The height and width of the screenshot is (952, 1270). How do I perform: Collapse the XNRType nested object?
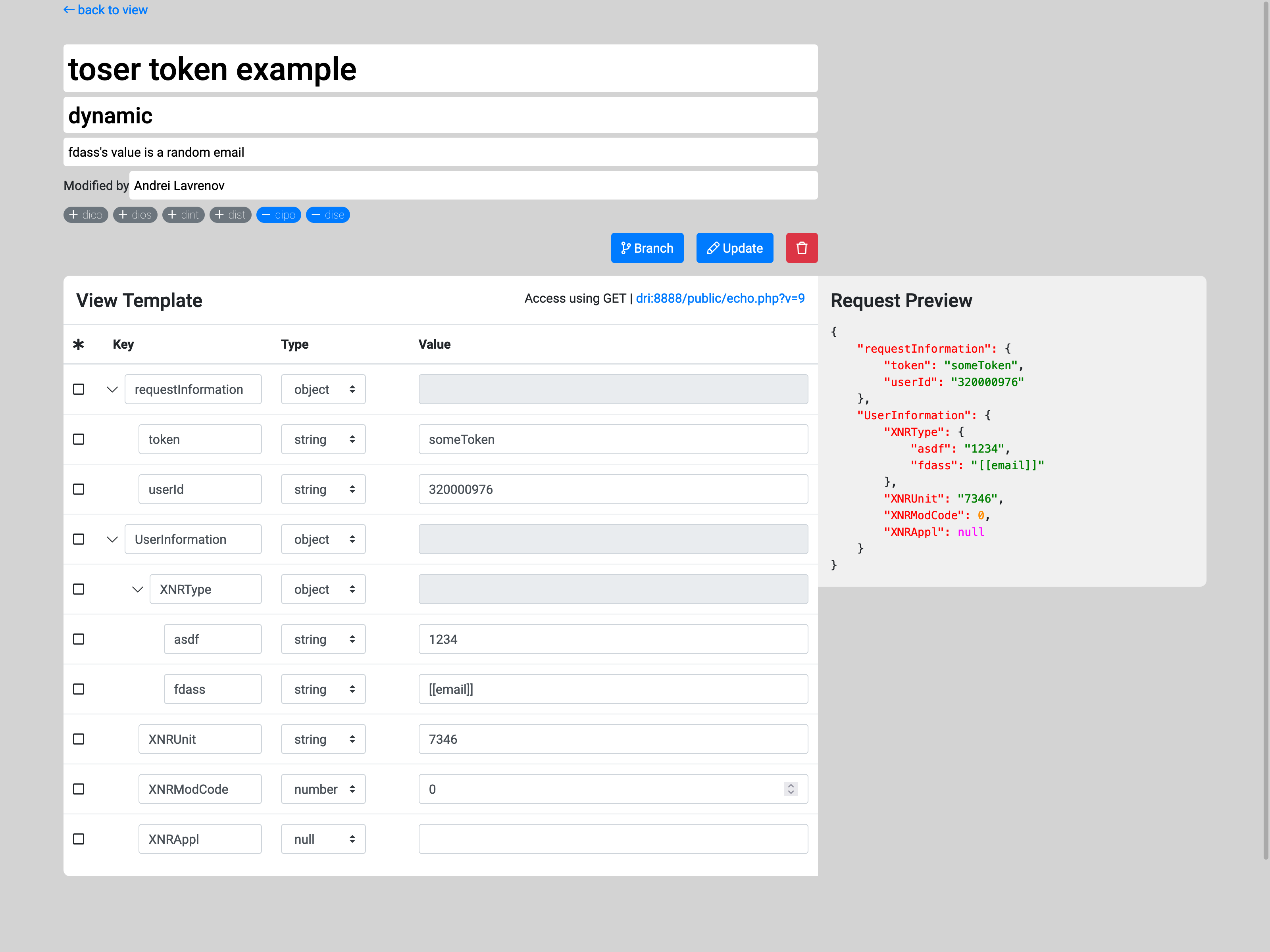coord(137,589)
